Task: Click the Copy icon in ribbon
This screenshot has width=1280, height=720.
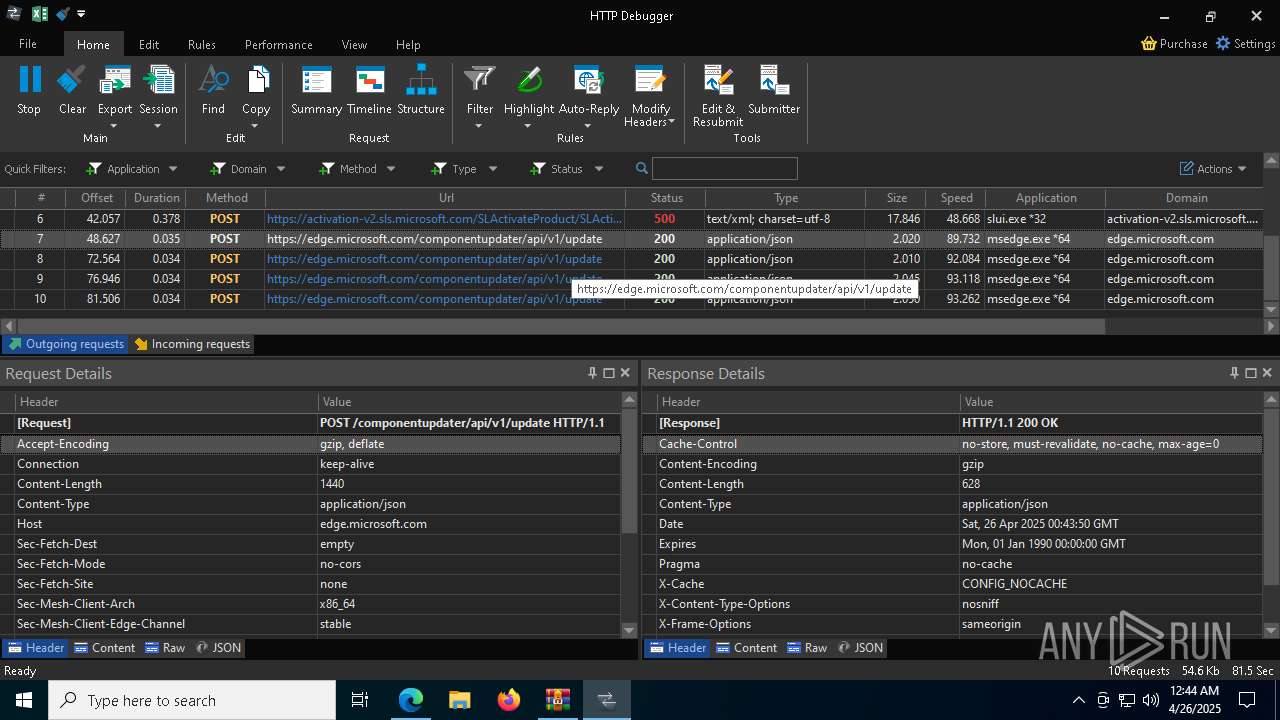Action: pyautogui.click(x=257, y=80)
